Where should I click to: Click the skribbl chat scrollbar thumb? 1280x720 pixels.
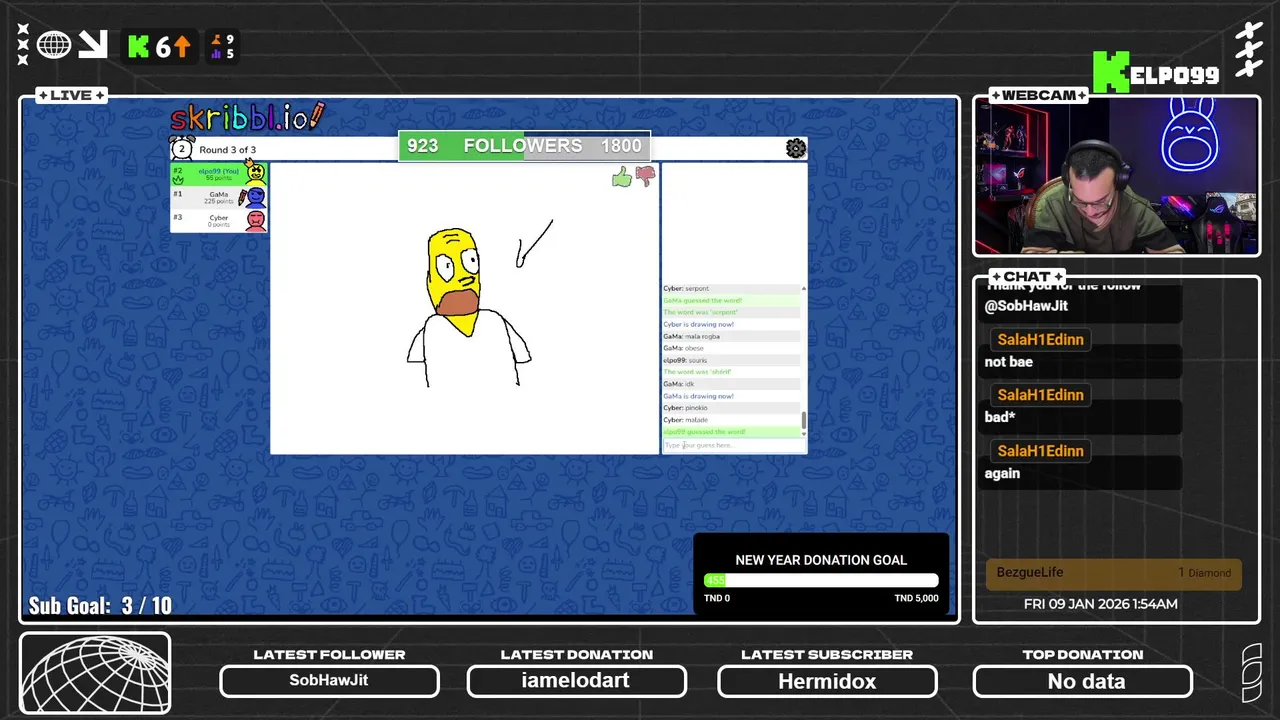click(x=804, y=420)
